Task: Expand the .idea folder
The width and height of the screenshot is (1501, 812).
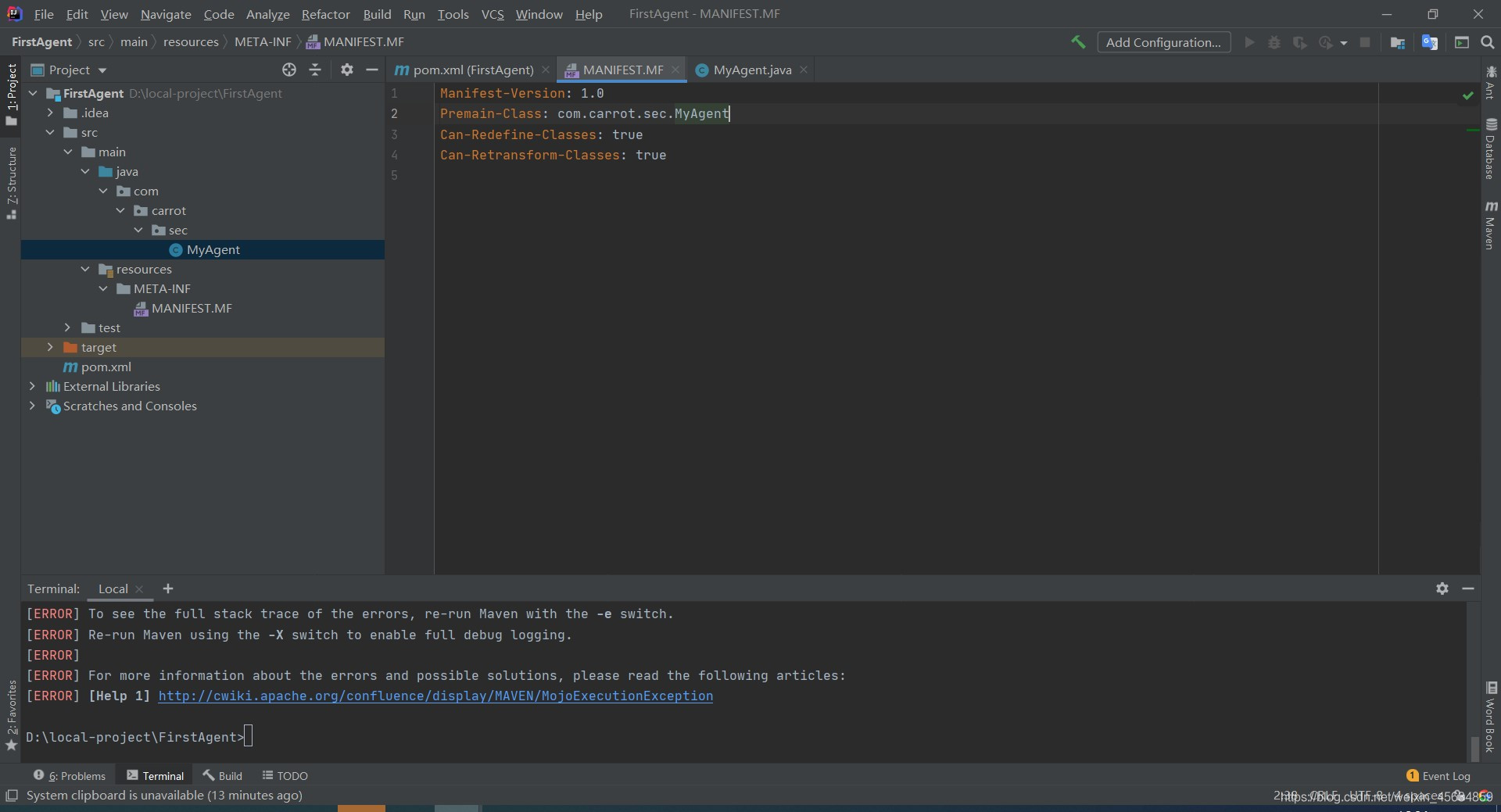Action: [x=50, y=113]
